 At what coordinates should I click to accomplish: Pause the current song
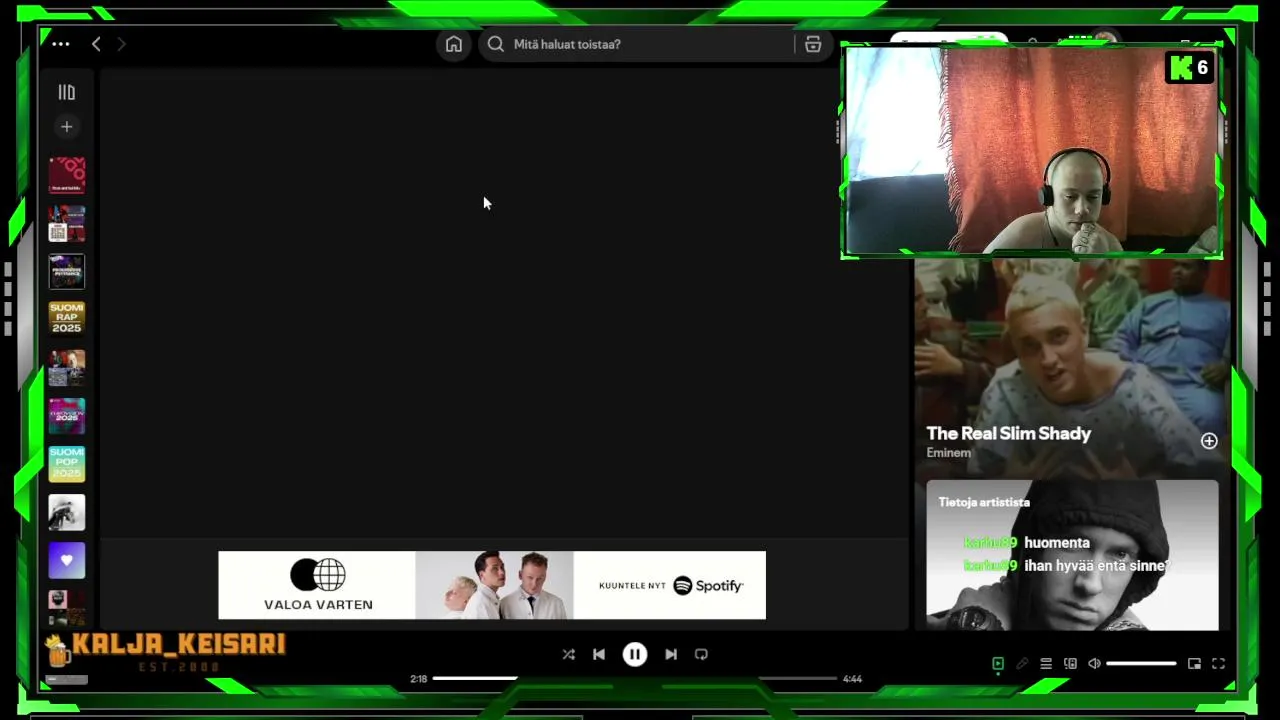(635, 654)
